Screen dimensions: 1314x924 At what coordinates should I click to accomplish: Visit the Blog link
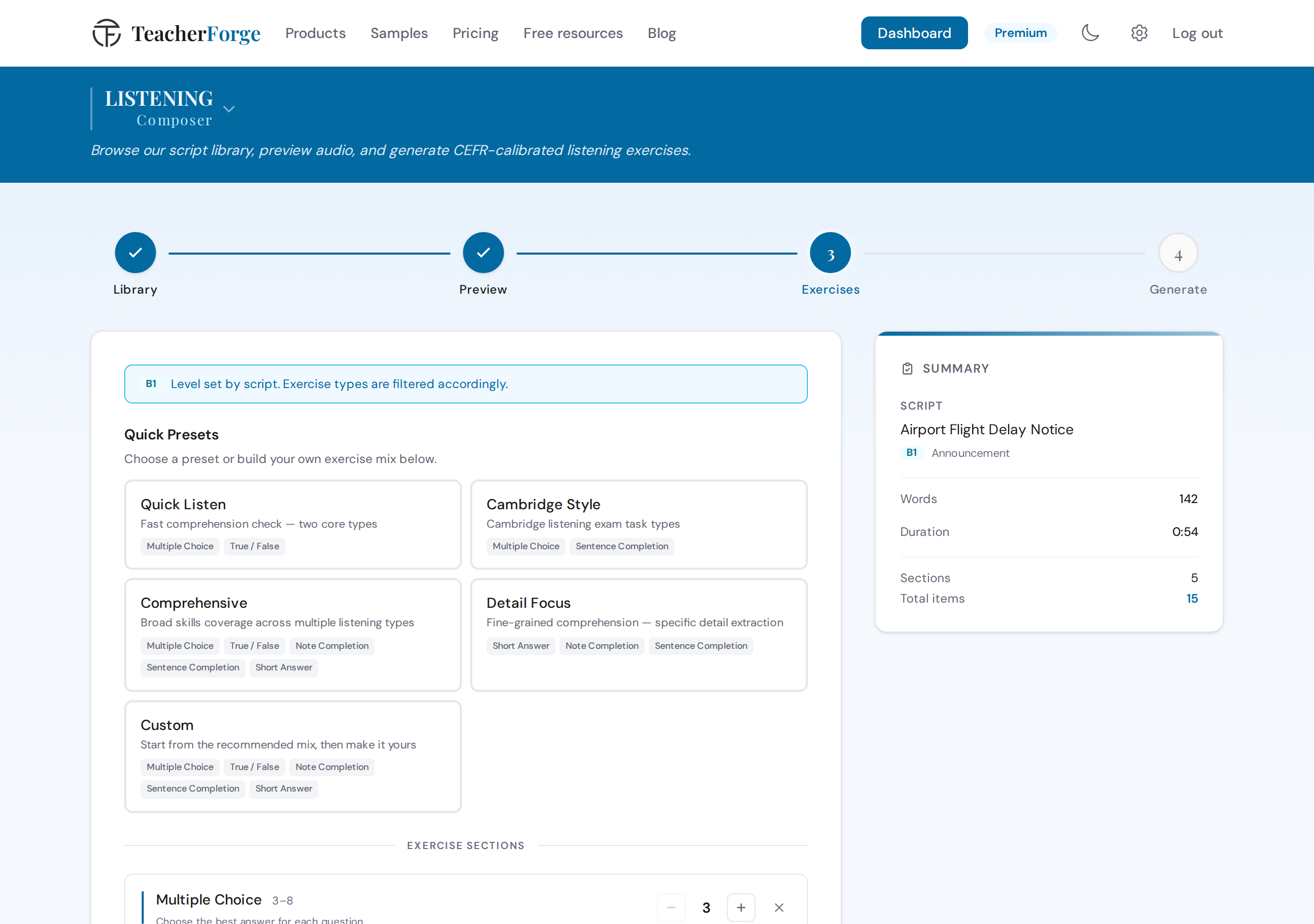click(662, 33)
